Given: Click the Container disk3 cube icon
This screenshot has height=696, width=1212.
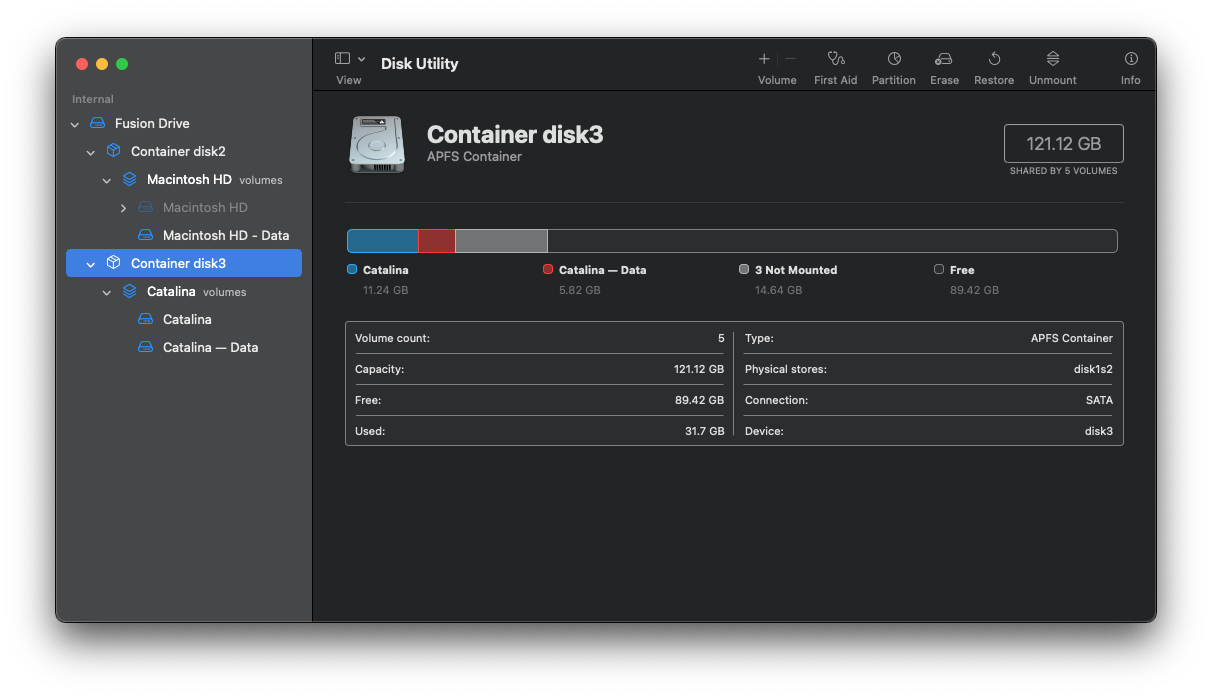Looking at the screenshot, I should click(113, 263).
